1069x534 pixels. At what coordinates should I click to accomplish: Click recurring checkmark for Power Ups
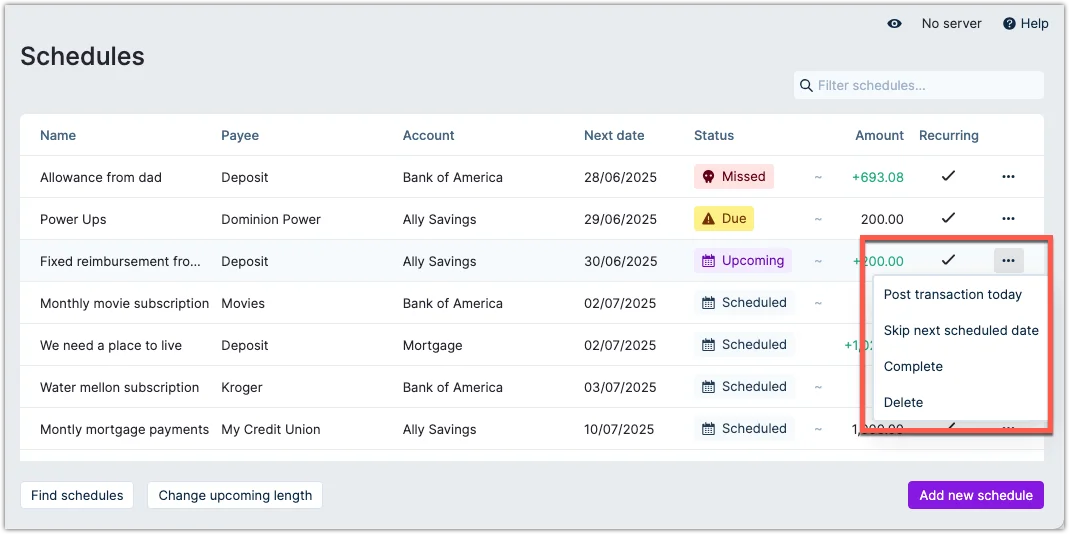pos(948,219)
